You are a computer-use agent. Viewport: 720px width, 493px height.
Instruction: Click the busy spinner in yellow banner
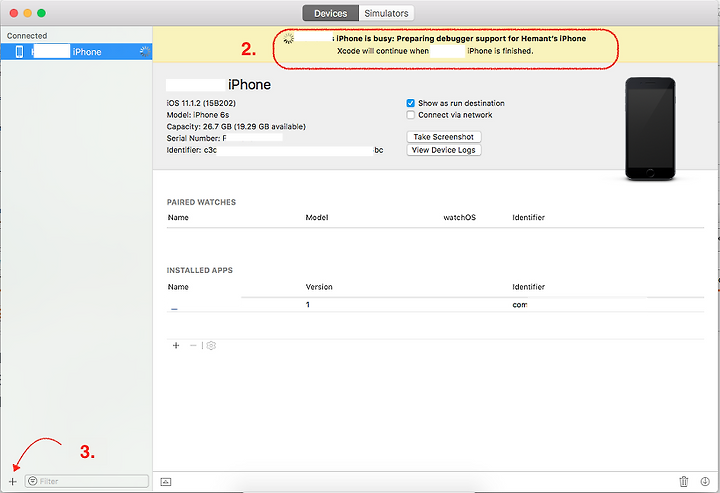tap(288, 39)
